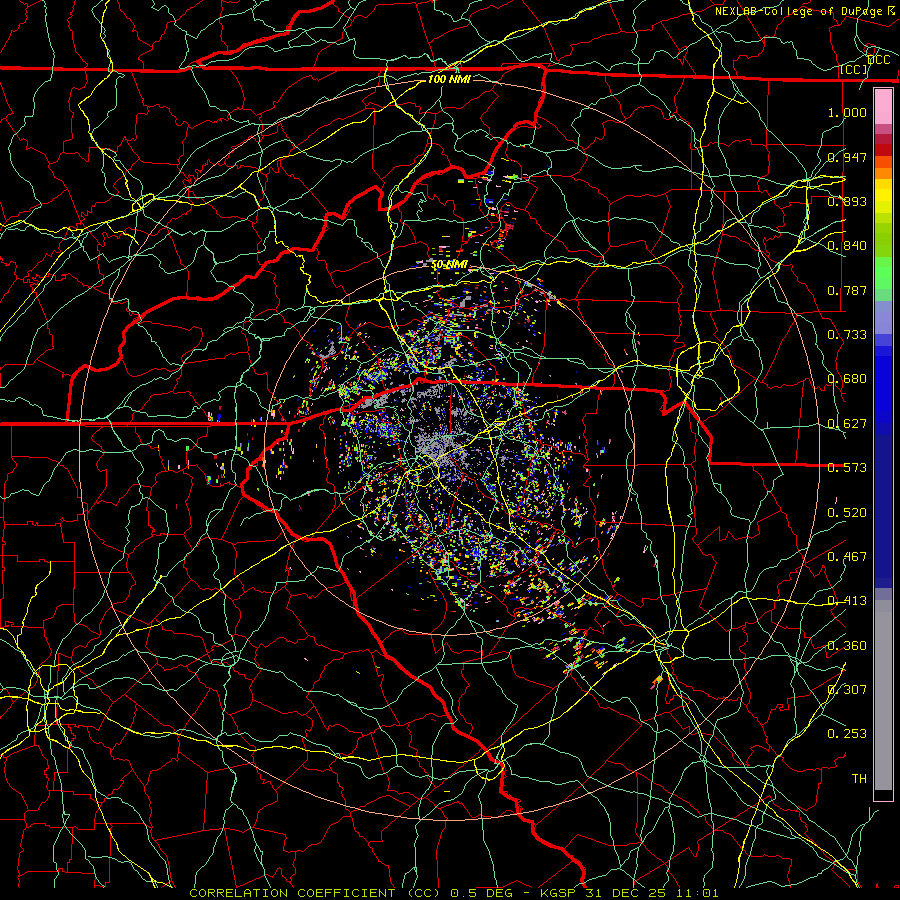
Task: Click the 0.627 scale value
Action: (x=847, y=424)
